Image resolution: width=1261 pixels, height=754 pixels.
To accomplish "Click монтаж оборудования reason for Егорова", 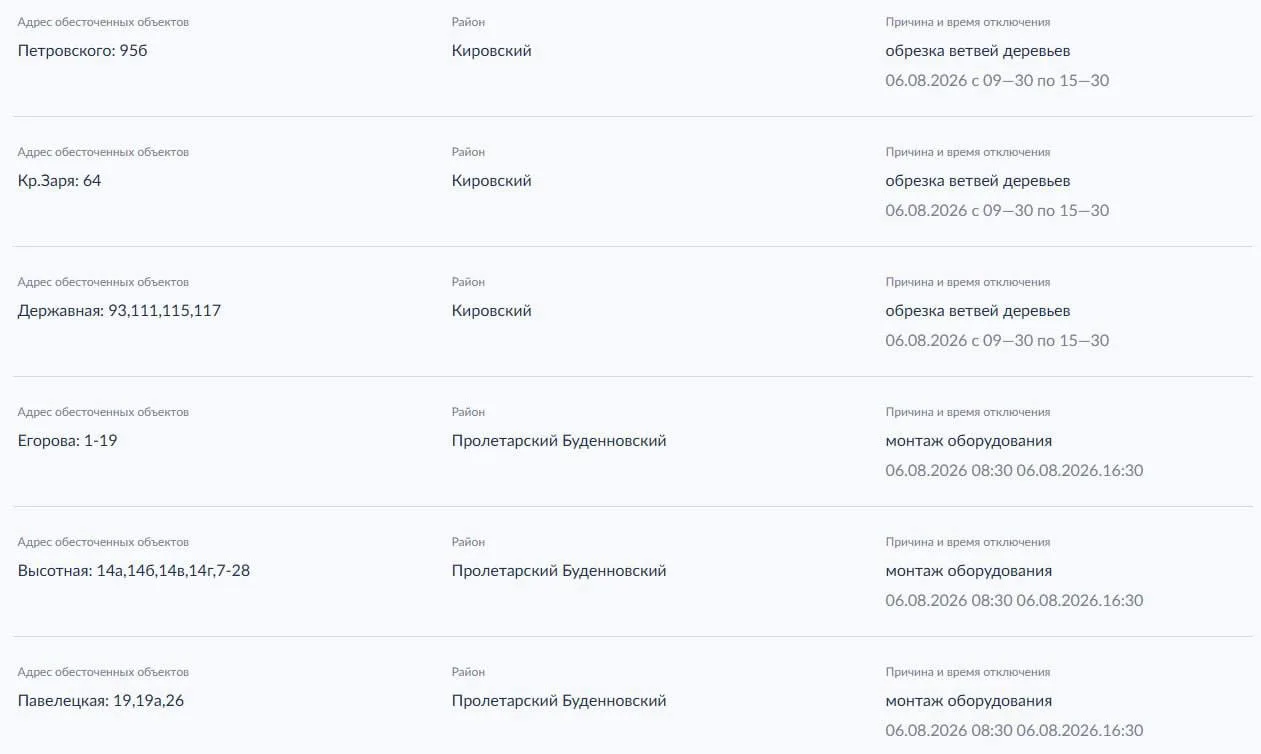I will [x=969, y=441].
